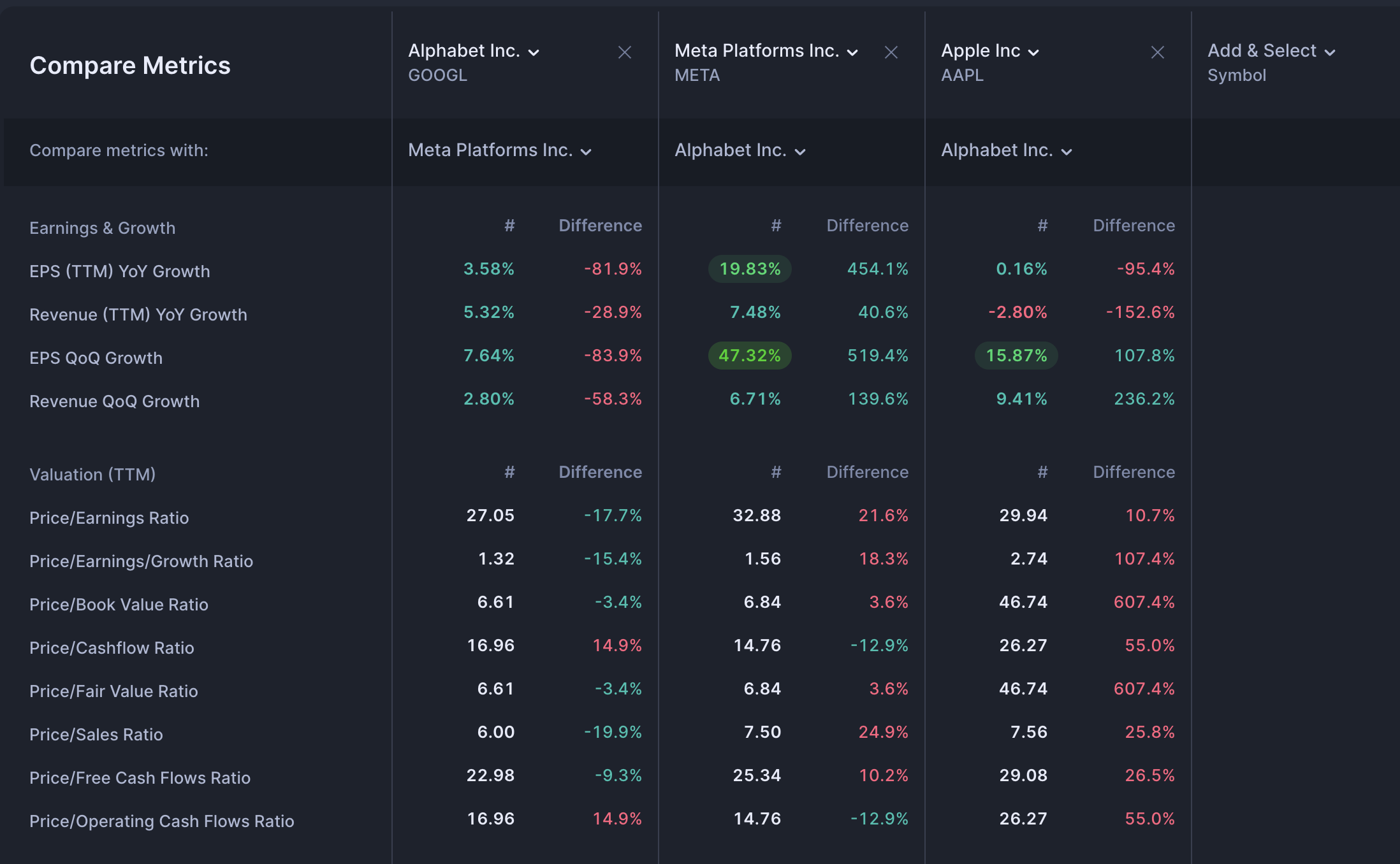The height and width of the screenshot is (864, 1400).
Task: Click Alphabet's 5.32% revenue YoY growth value
Action: pyautogui.click(x=489, y=312)
